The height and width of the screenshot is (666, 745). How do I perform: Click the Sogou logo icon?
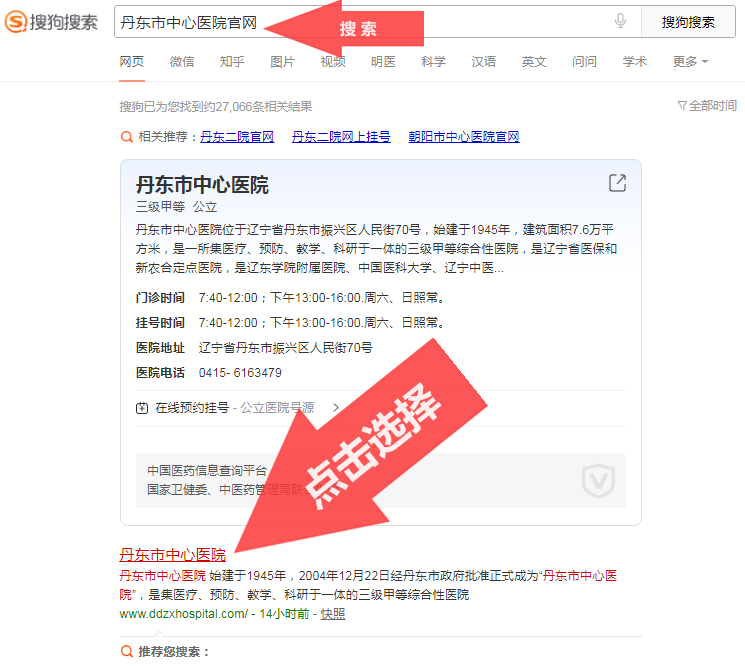tap(17, 21)
